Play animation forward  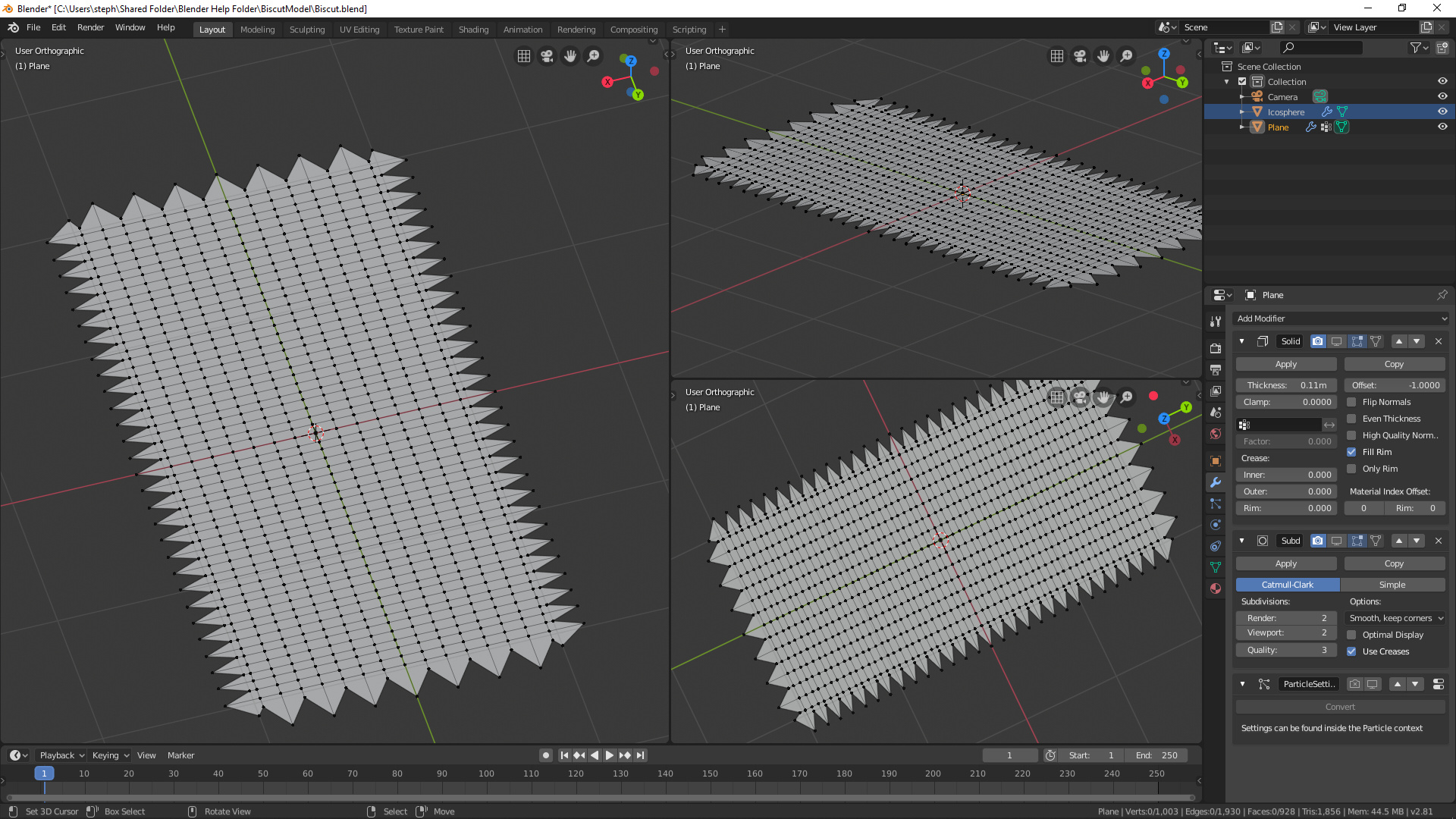(x=609, y=755)
